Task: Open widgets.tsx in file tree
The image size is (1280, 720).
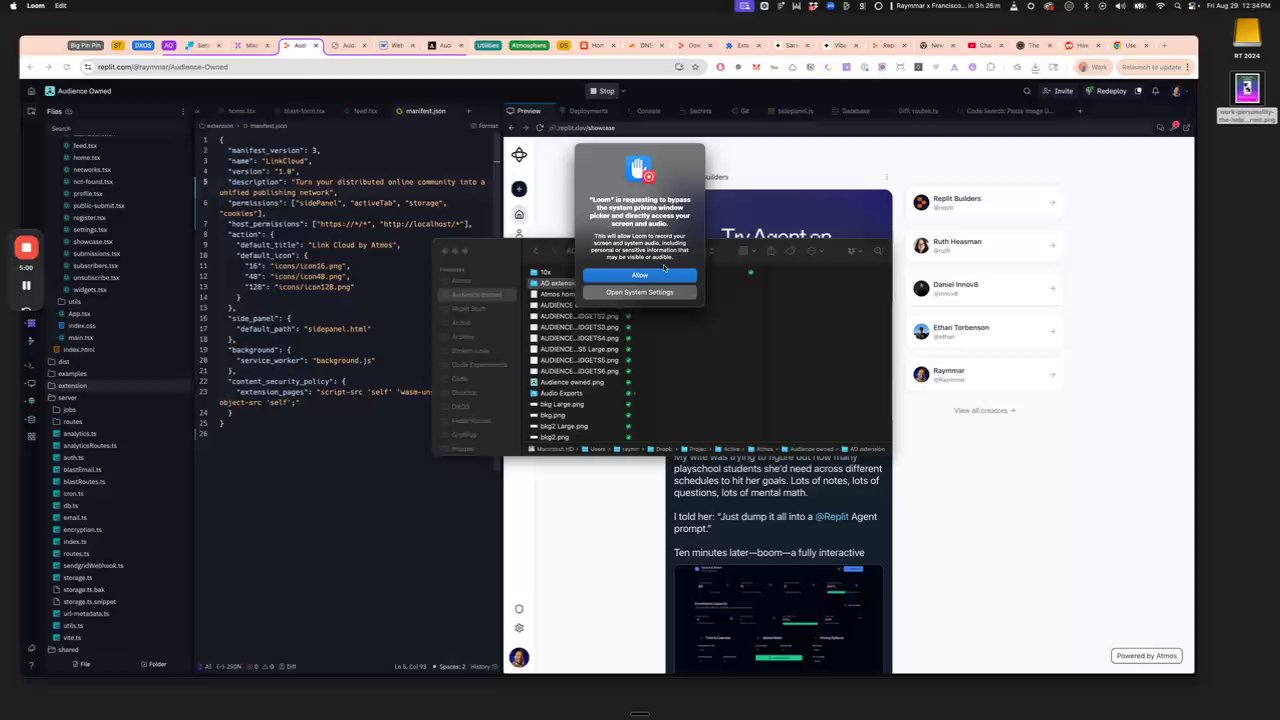Action: point(89,290)
